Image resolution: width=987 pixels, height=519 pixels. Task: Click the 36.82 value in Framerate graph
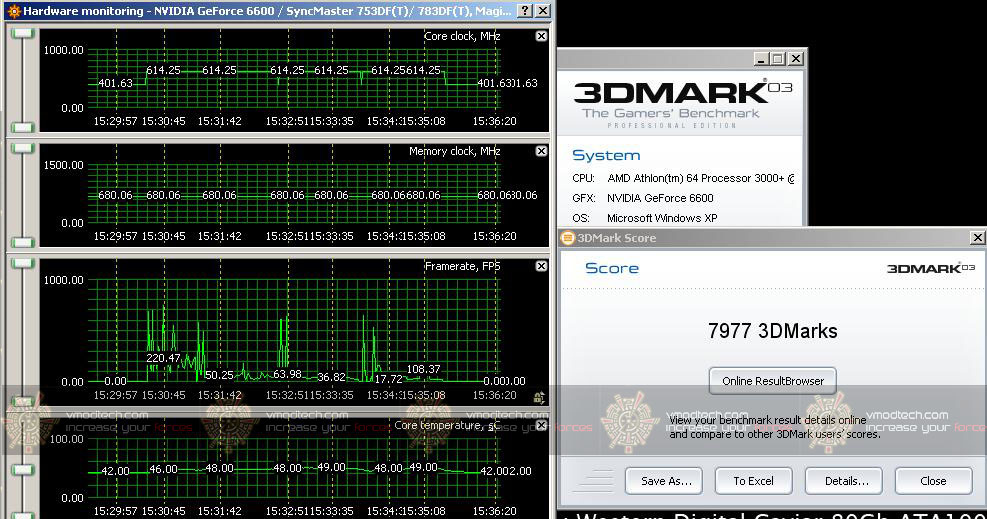[331, 377]
